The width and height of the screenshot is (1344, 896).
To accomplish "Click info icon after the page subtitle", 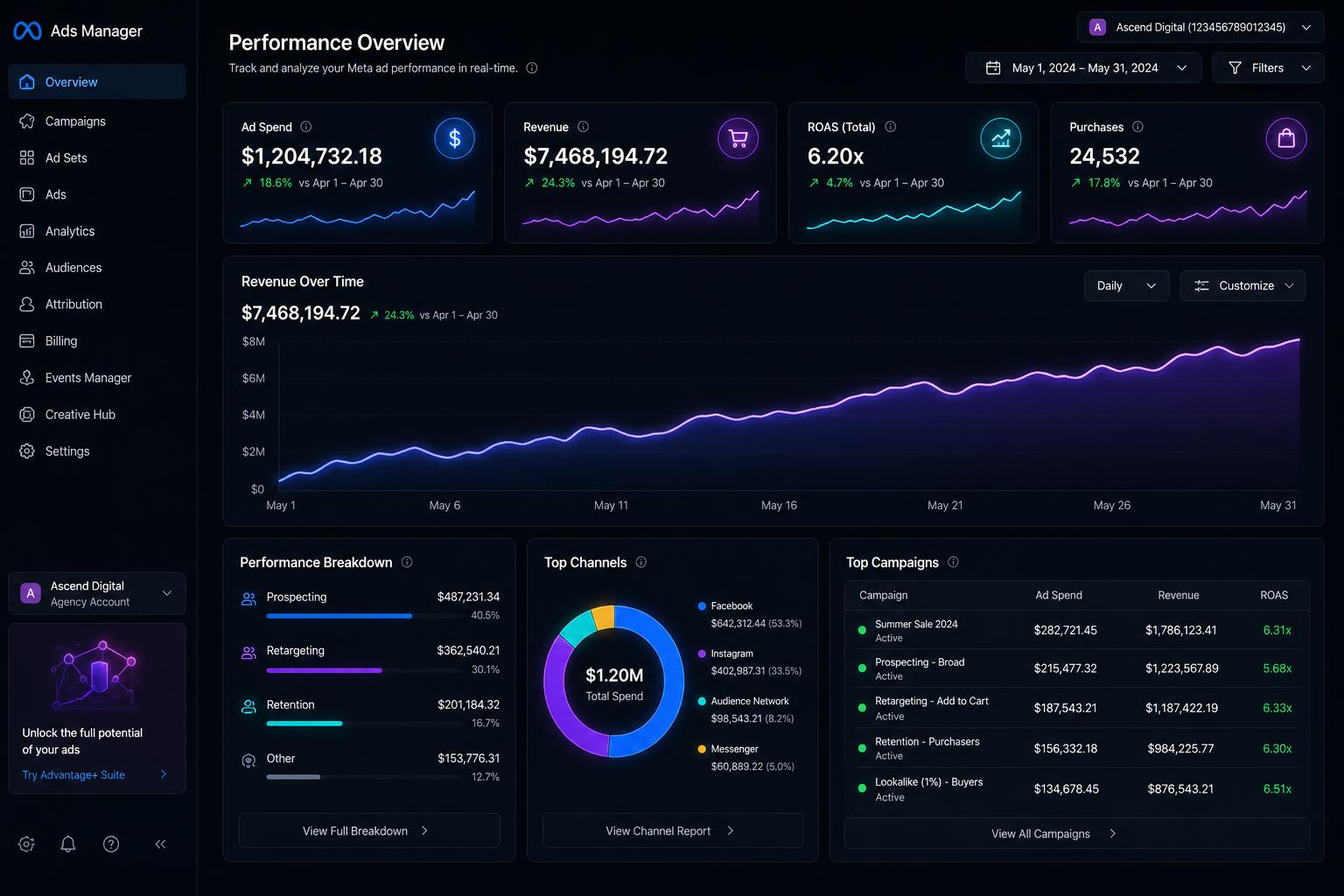I will [x=532, y=68].
